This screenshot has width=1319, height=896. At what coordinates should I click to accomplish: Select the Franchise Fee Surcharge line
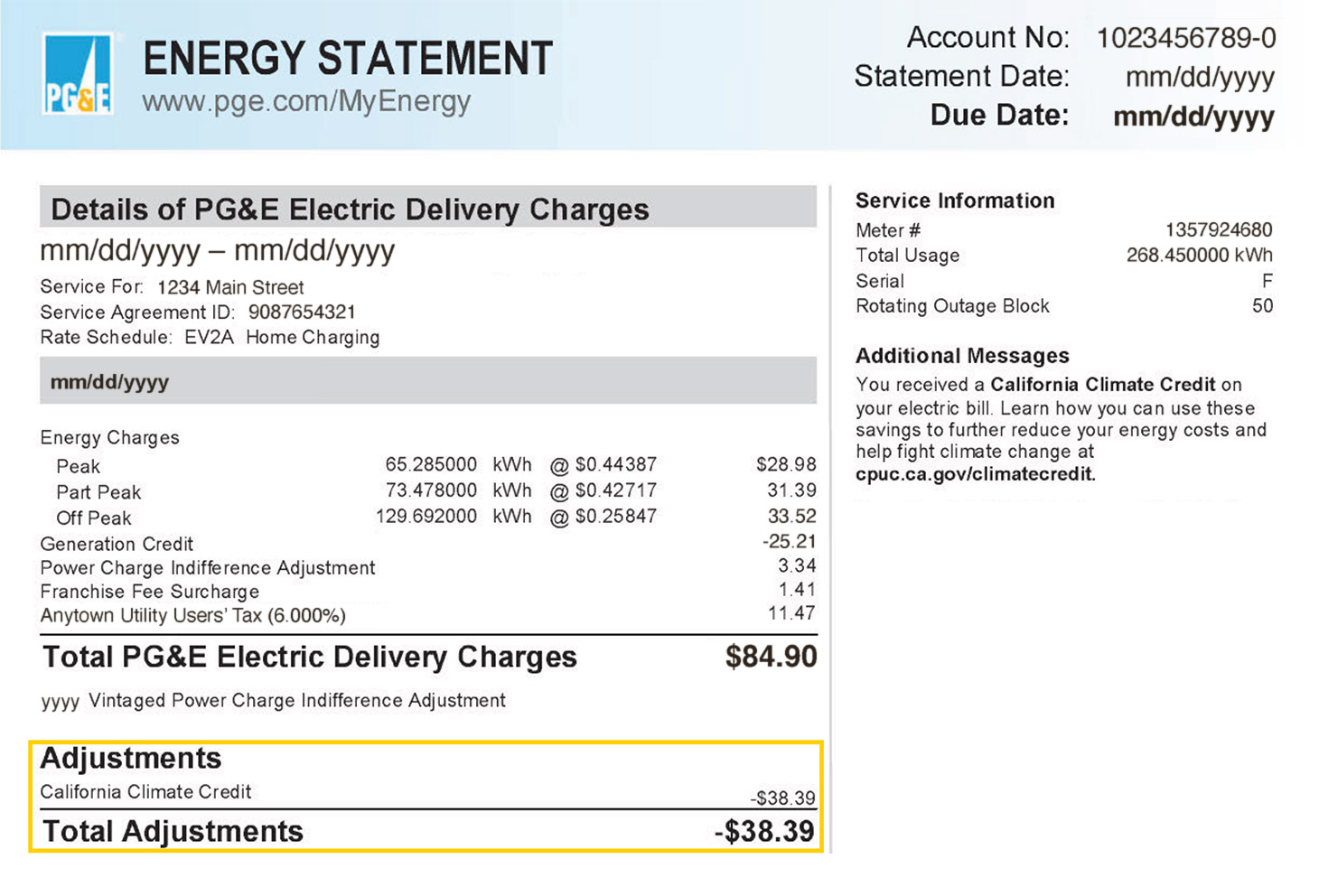(x=150, y=592)
